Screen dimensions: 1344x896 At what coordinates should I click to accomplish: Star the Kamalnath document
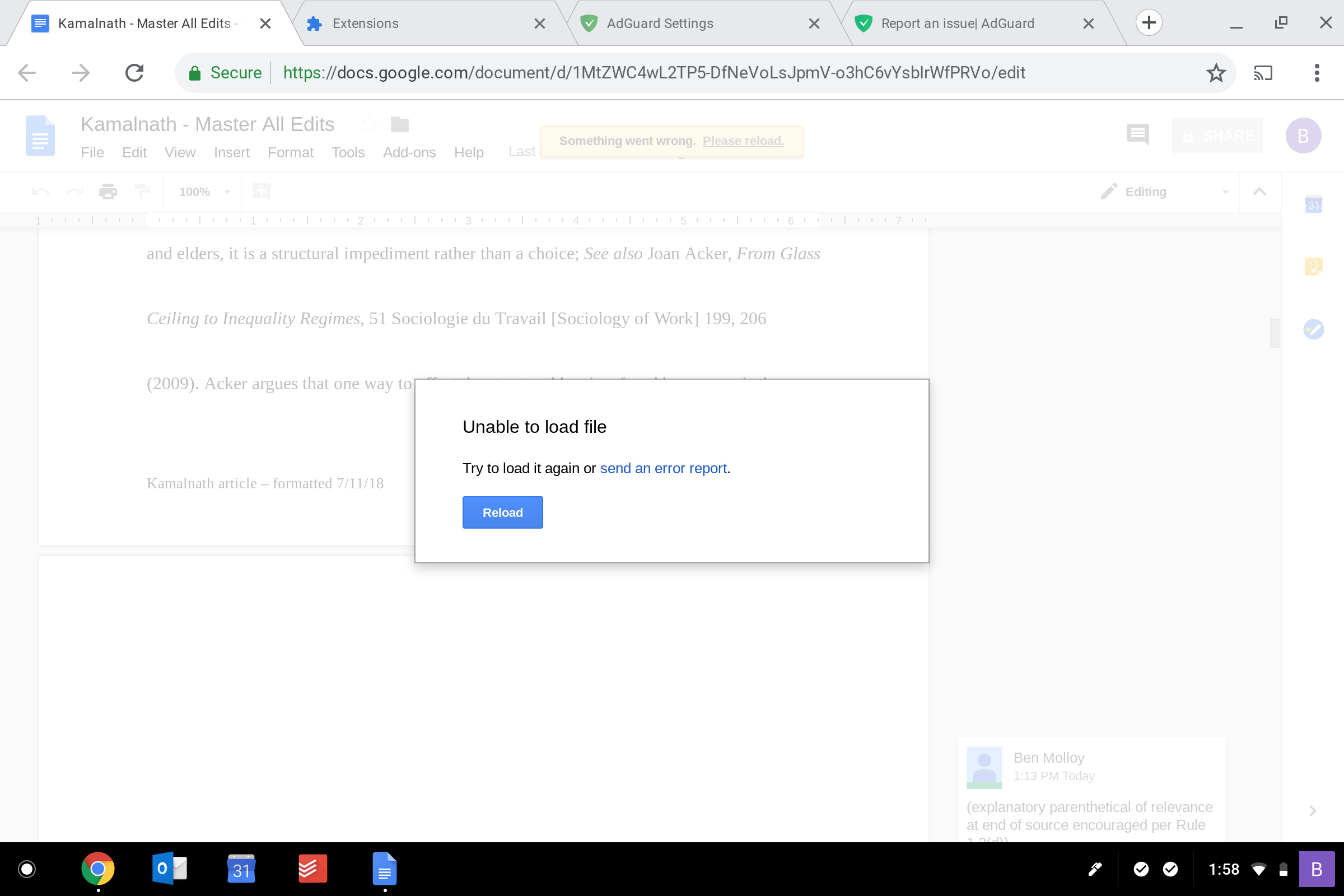click(x=368, y=124)
